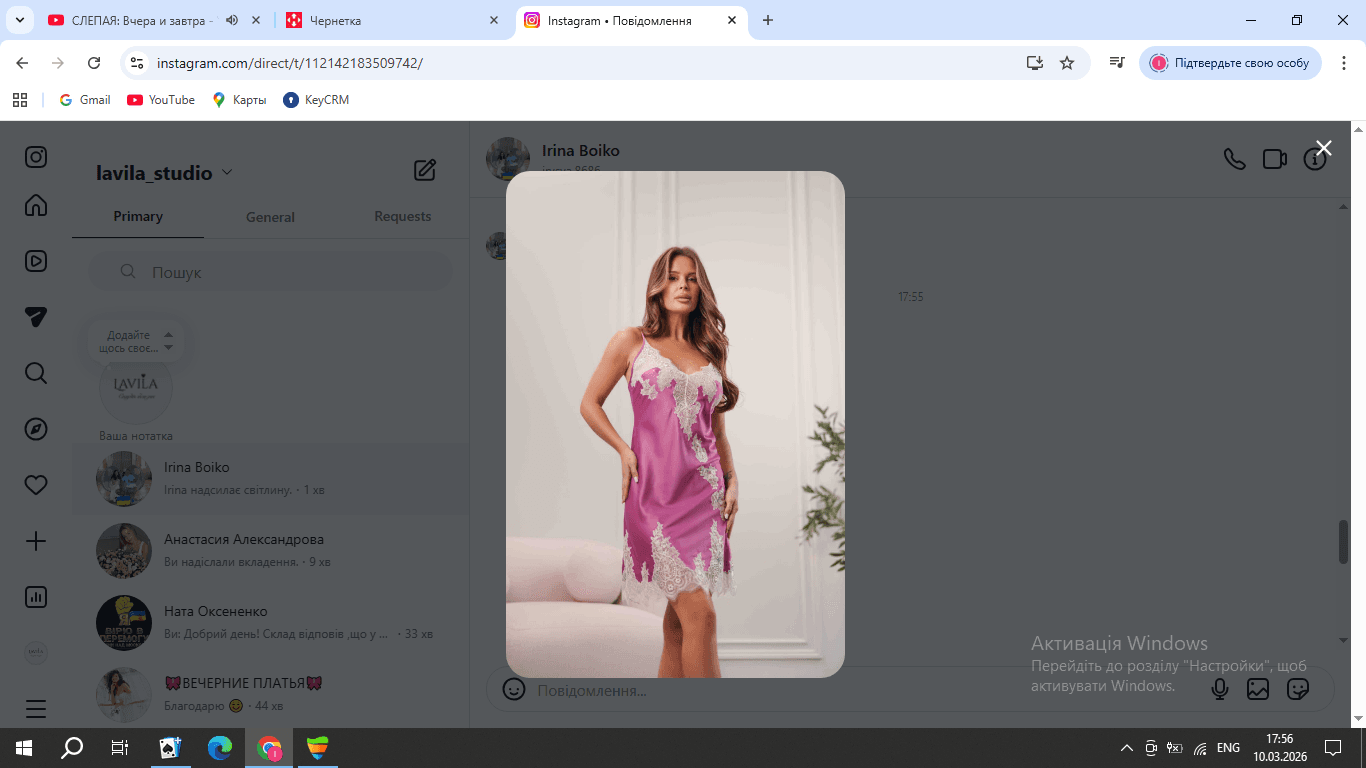
Task: Open the emoji picker in the message box
Action: 514,689
